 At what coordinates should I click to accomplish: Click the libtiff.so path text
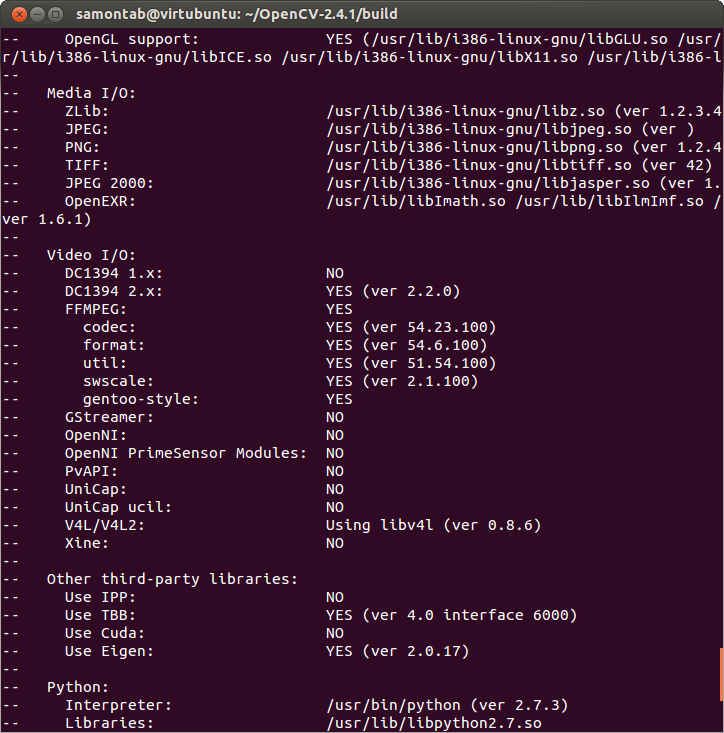point(479,165)
